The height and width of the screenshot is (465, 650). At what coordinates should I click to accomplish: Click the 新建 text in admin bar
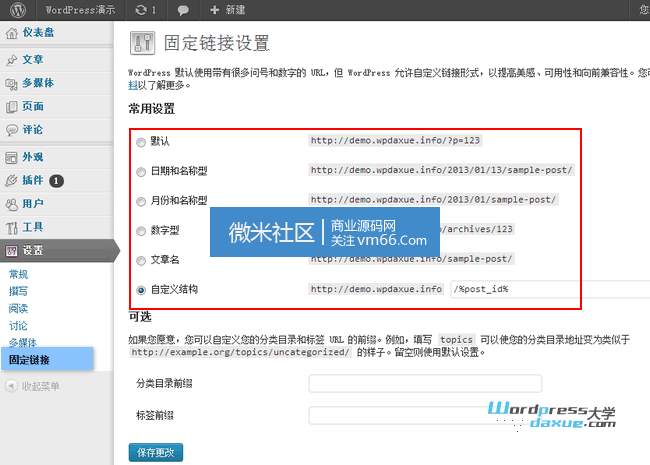tap(235, 10)
